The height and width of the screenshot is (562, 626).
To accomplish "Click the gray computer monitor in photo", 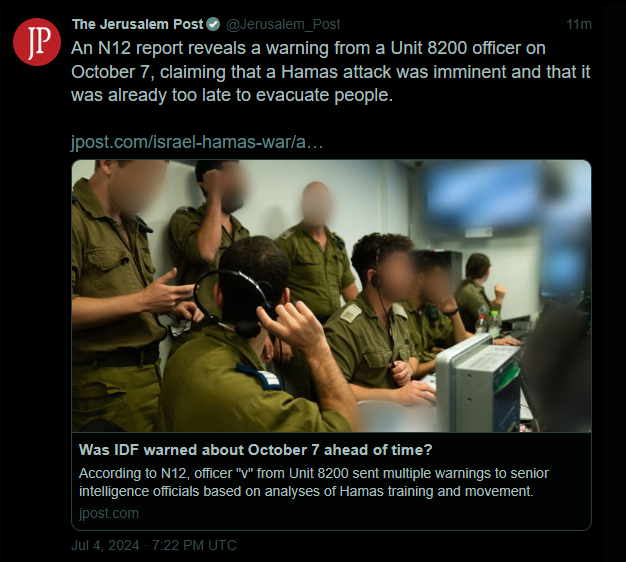I will click(x=478, y=383).
